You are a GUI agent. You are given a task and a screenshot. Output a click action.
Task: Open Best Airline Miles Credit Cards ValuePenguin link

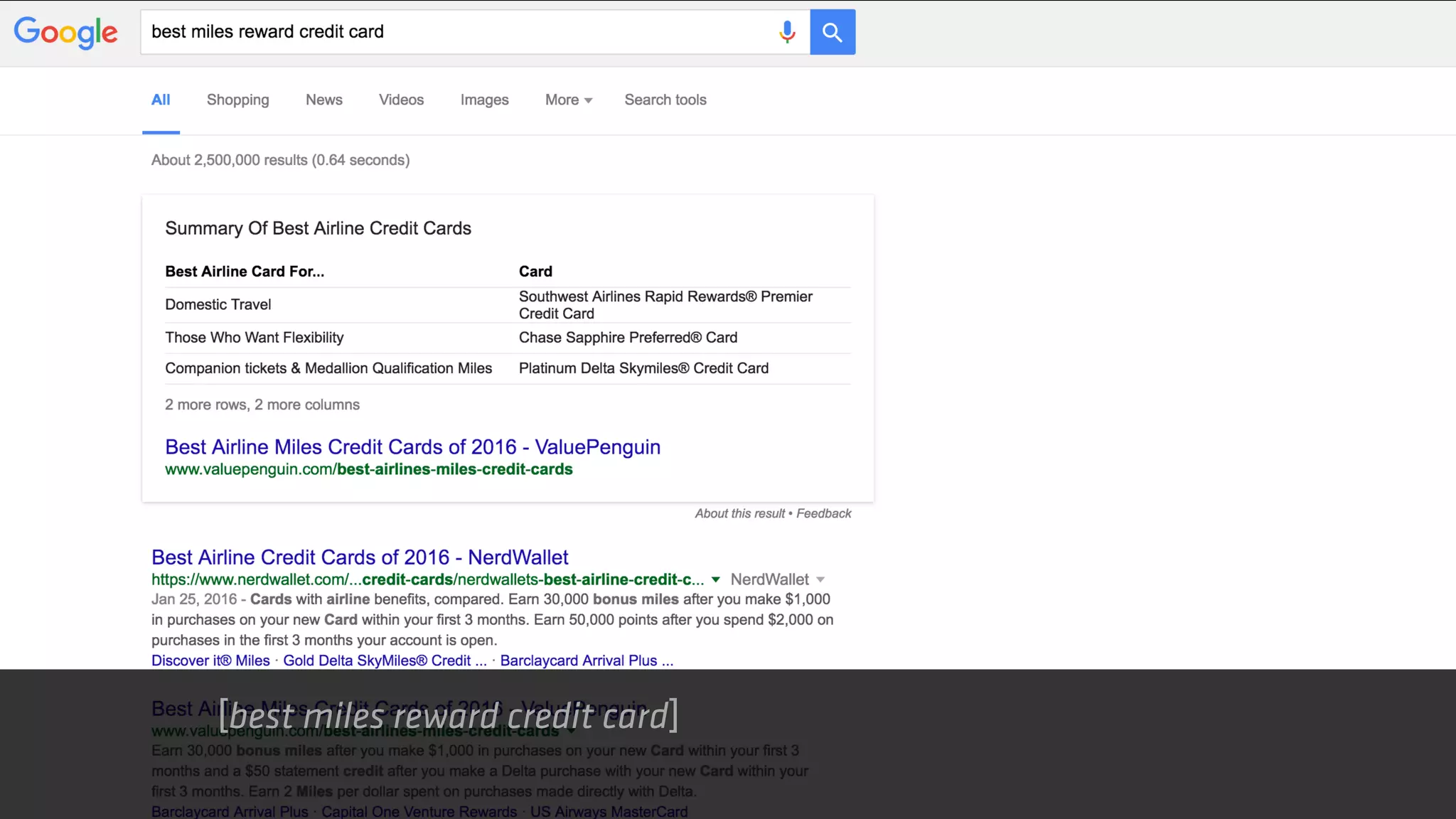(x=413, y=447)
